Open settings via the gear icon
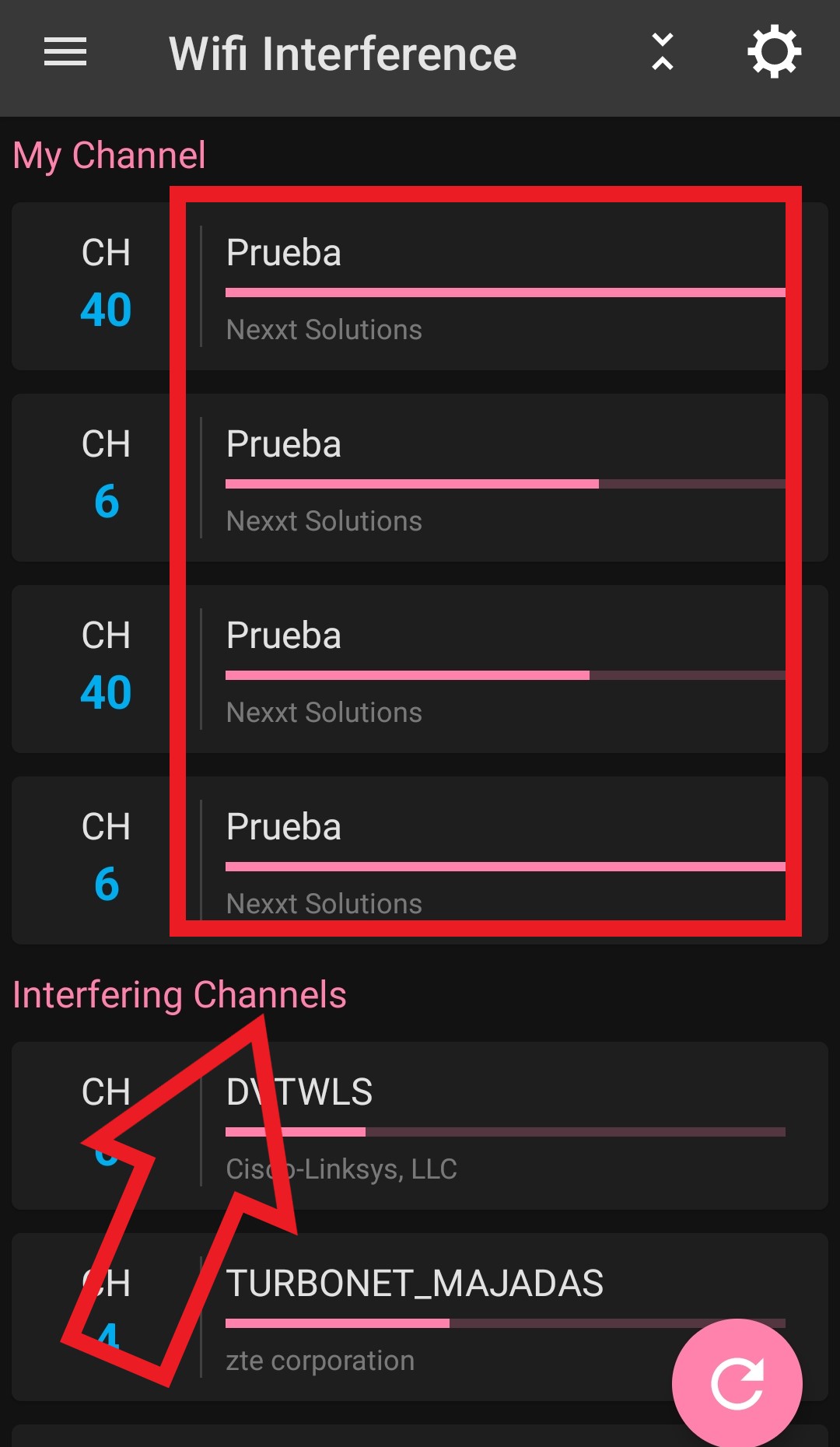This screenshot has width=840, height=1447. coord(774,52)
